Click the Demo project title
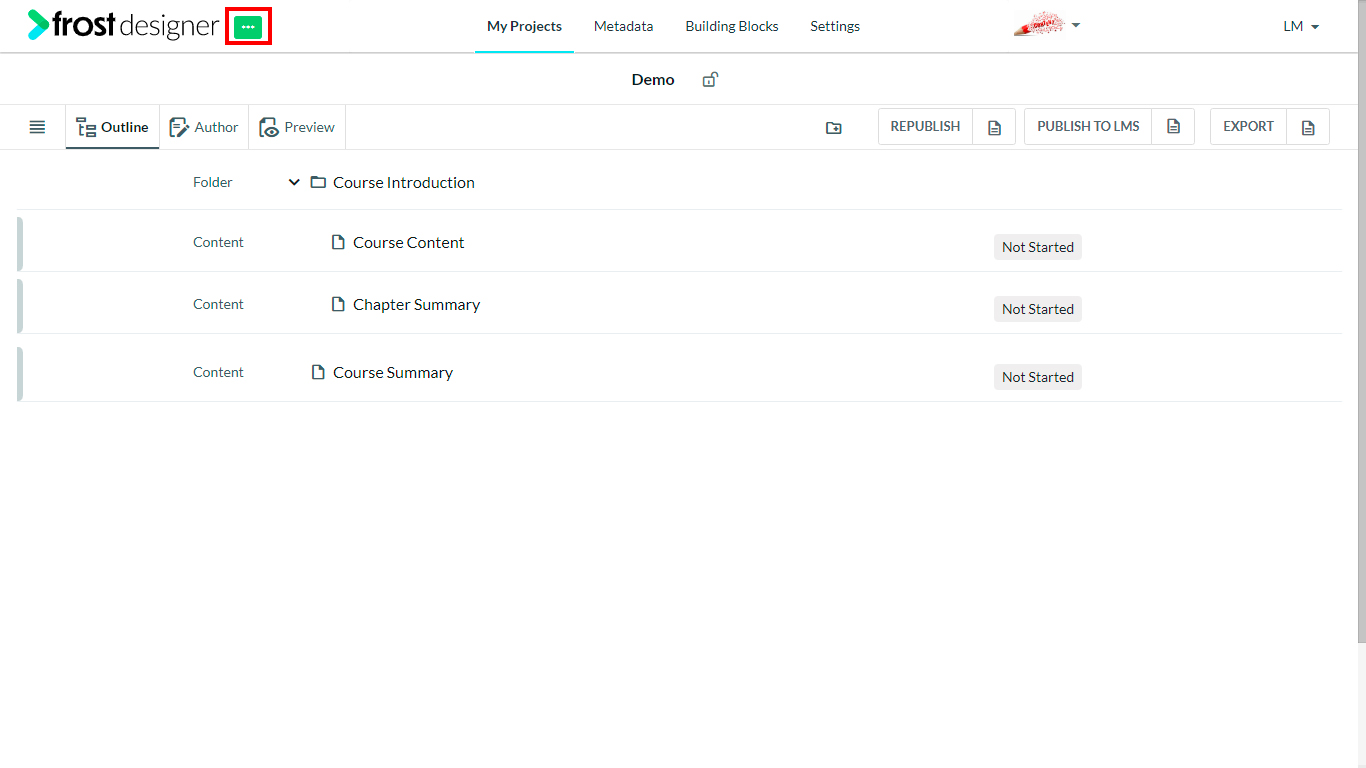This screenshot has height=768, width=1366. click(x=653, y=80)
